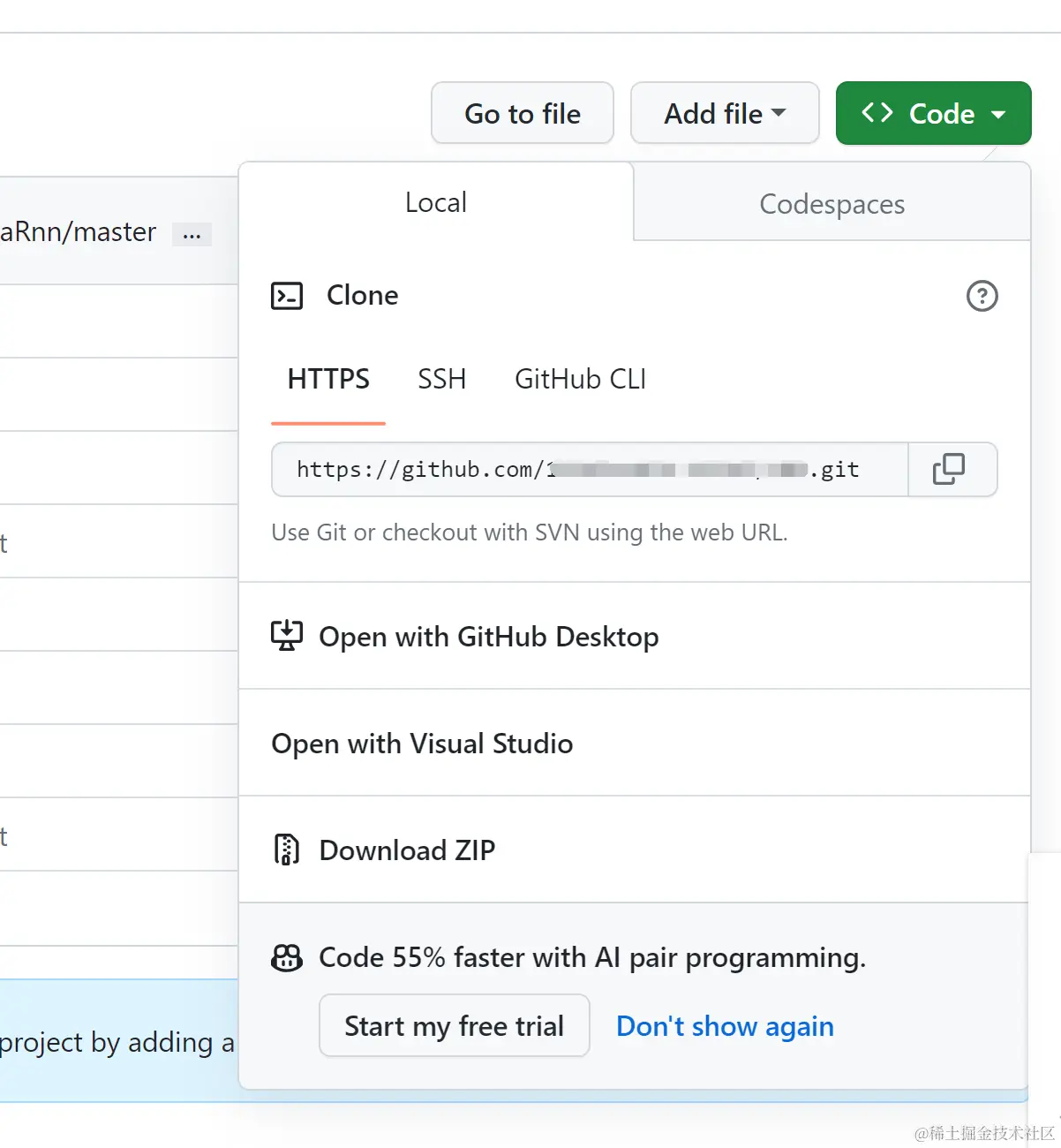Viewport: 1061px width, 1148px height.
Task: Click the angle brackets icon on Code button
Action: click(x=877, y=113)
